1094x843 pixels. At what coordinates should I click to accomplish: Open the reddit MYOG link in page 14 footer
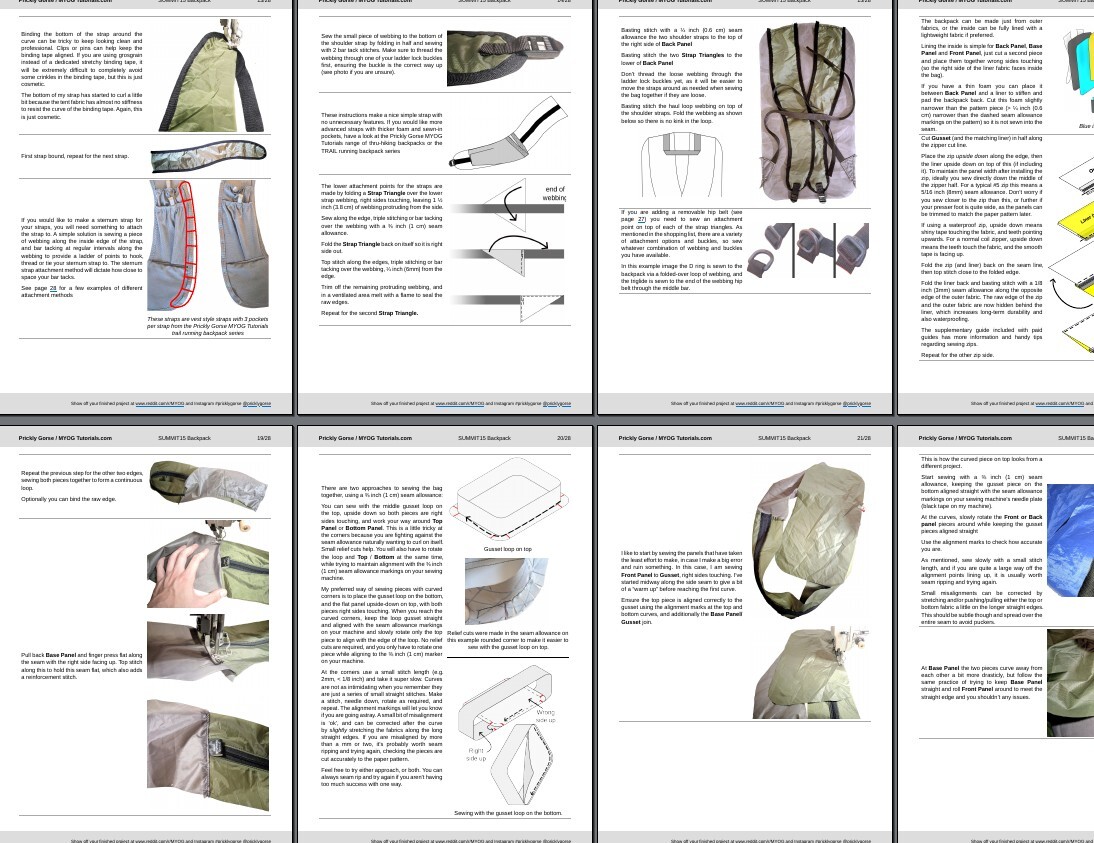coord(459,404)
